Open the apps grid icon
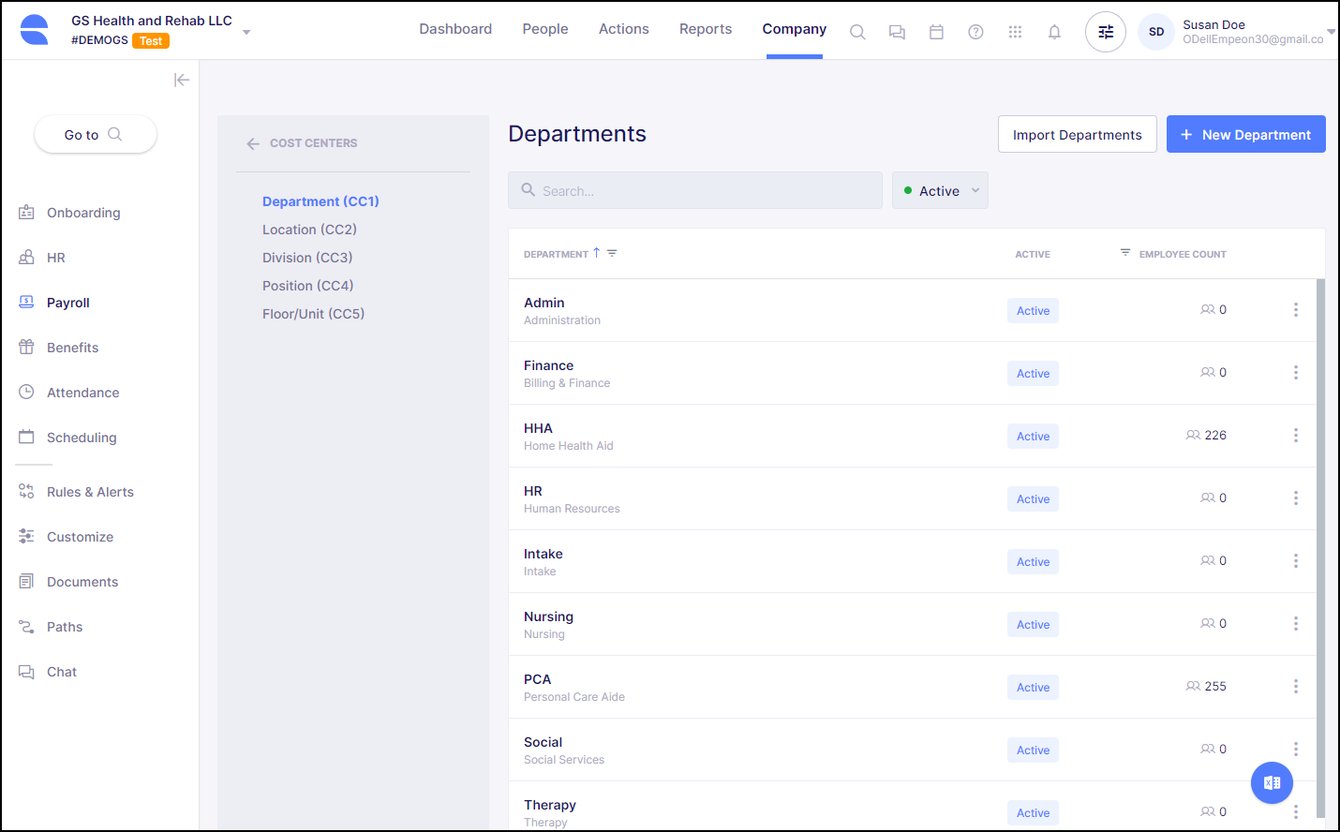Image resolution: width=1340 pixels, height=832 pixels. 1015,32
